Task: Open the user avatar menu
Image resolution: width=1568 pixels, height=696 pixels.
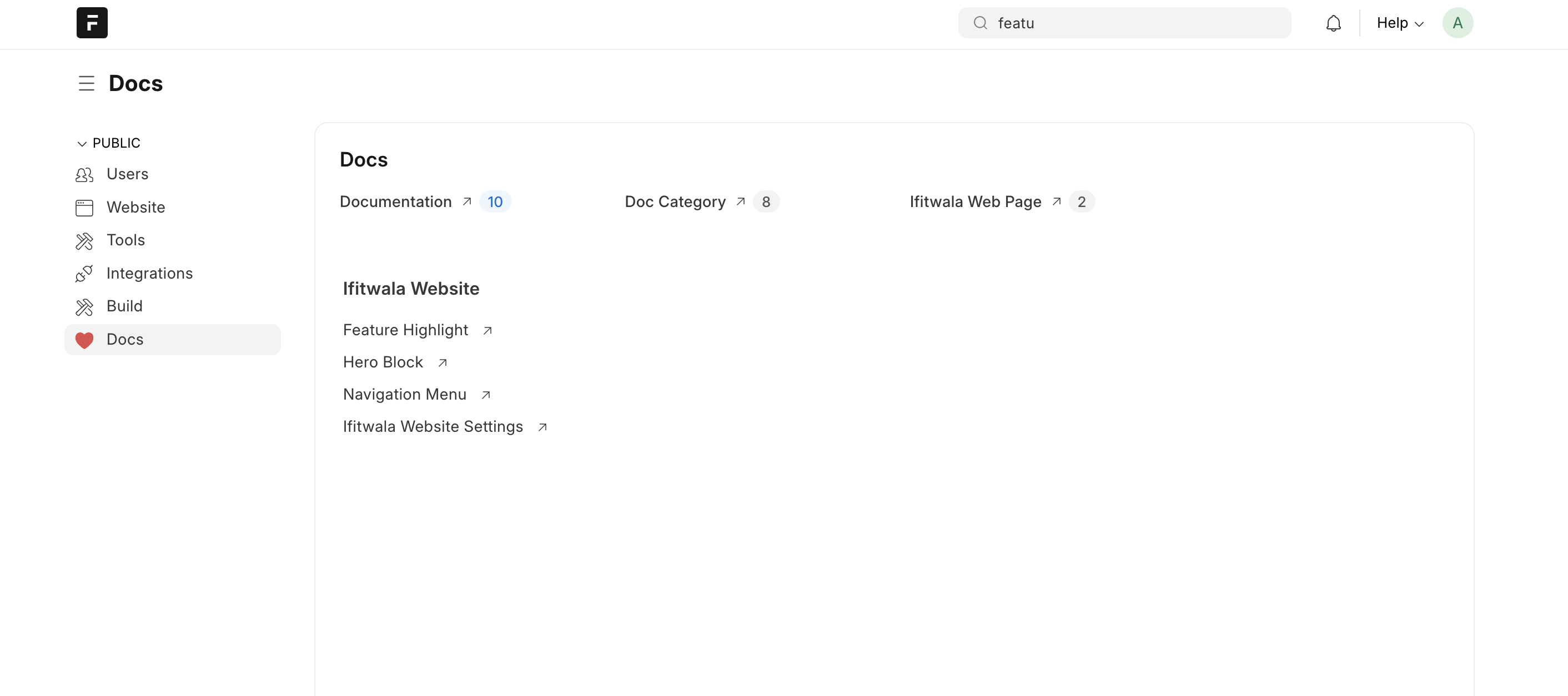Action: [x=1457, y=23]
